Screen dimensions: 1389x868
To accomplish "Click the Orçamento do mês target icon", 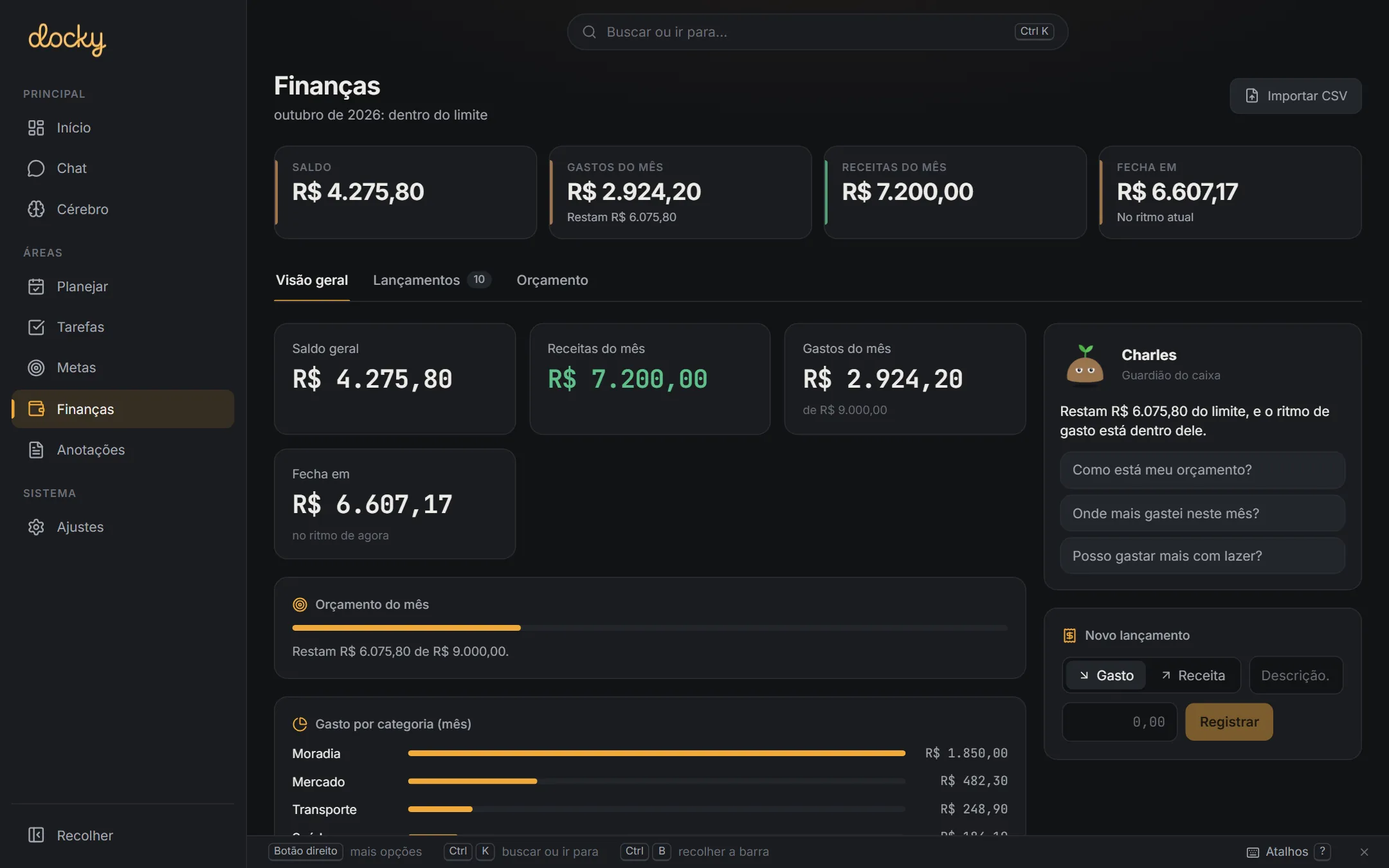I will [300, 604].
